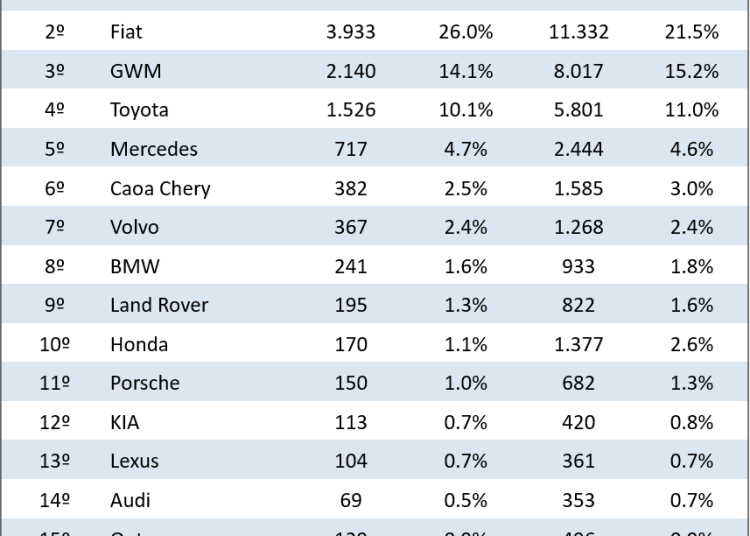Image resolution: width=750 pixels, height=536 pixels.
Task: Click the Toyota row label
Action: 139,110
